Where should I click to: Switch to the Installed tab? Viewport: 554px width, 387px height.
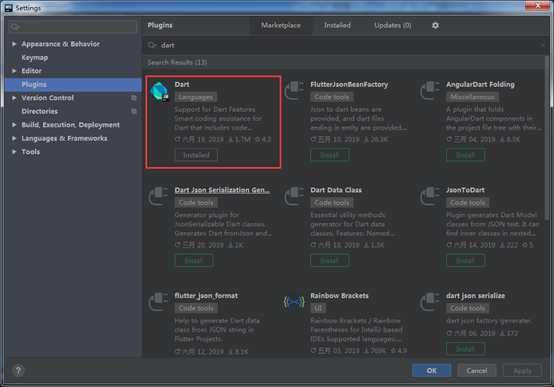(337, 25)
